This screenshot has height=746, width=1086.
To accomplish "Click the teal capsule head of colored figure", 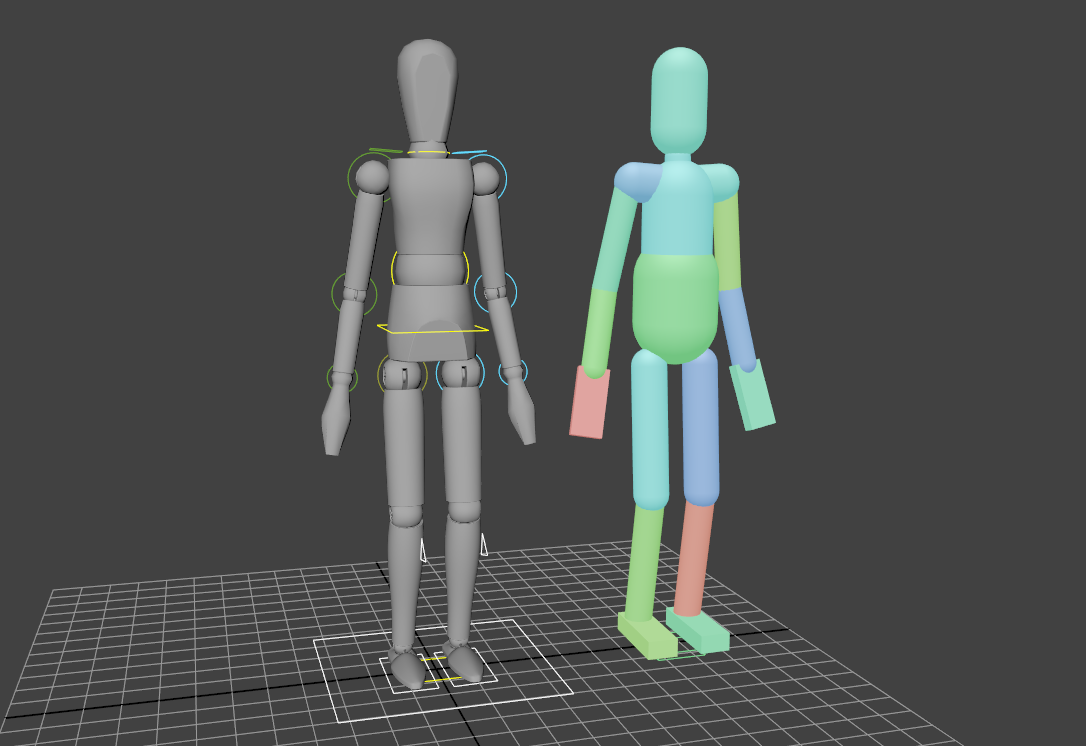I will click(x=679, y=100).
